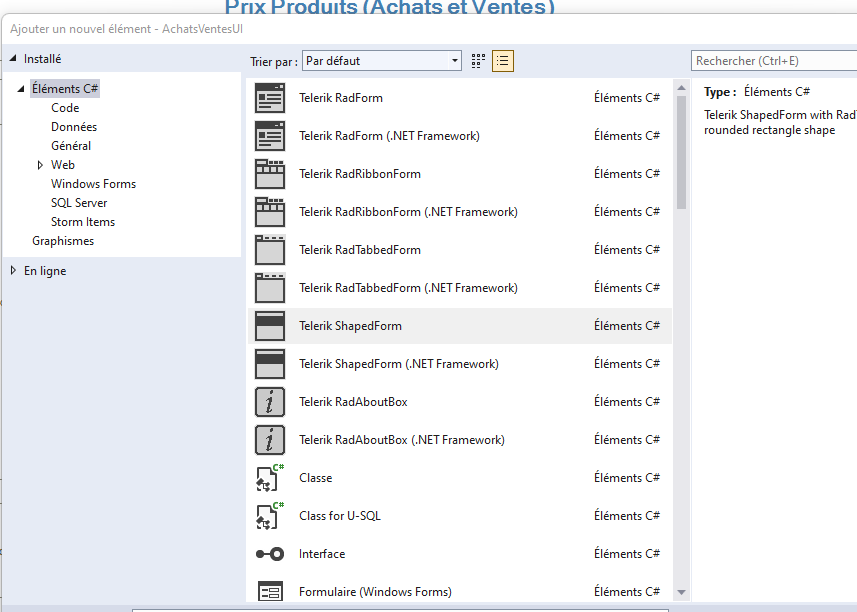Image resolution: width=857 pixels, height=612 pixels.
Task: Click the Formulaire (Windows Forms) icon
Action: pos(269,591)
